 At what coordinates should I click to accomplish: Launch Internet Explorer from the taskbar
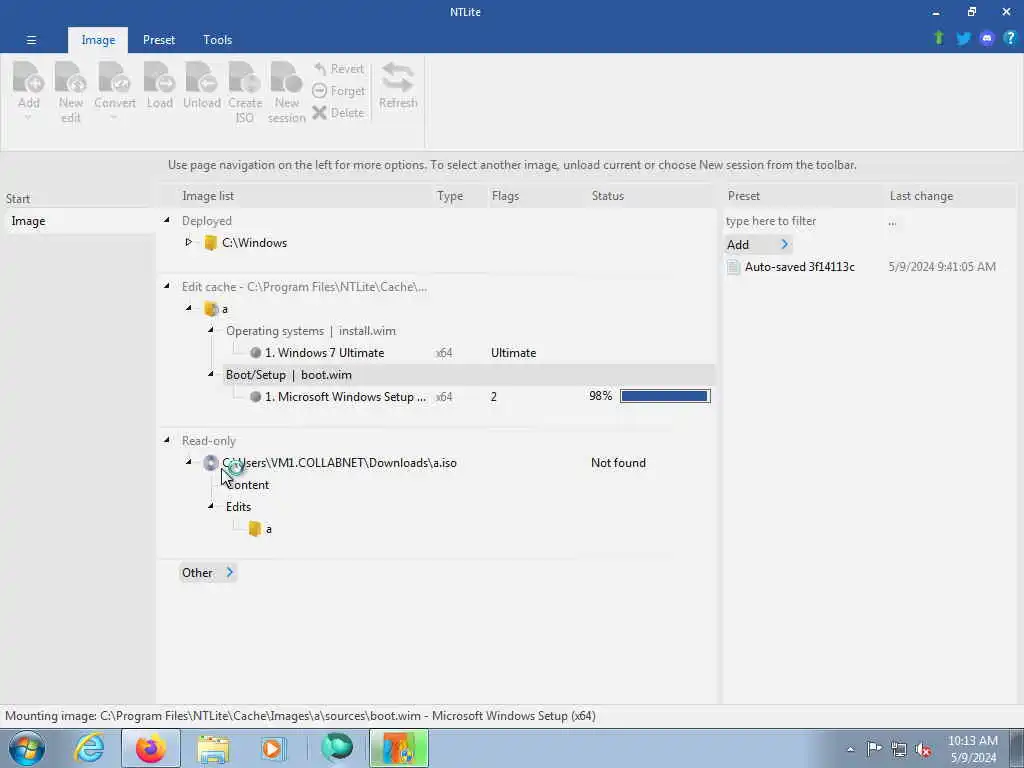[x=89, y=748]
